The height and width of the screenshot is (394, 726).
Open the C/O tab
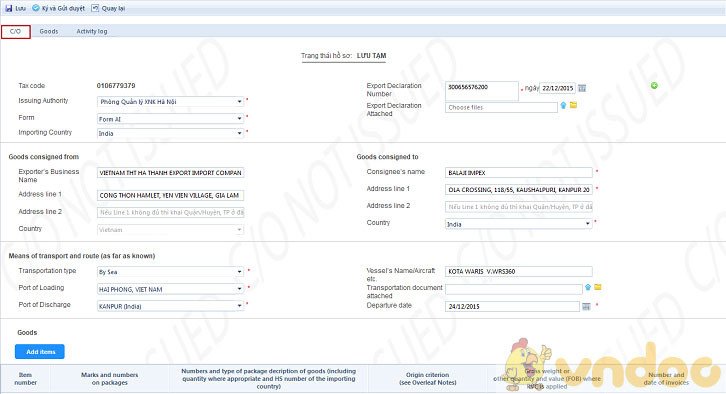pos(15,31)
